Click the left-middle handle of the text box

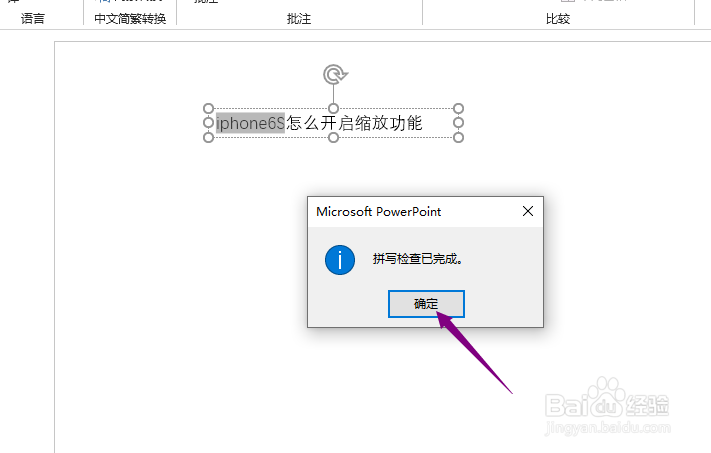click(208, 123)
